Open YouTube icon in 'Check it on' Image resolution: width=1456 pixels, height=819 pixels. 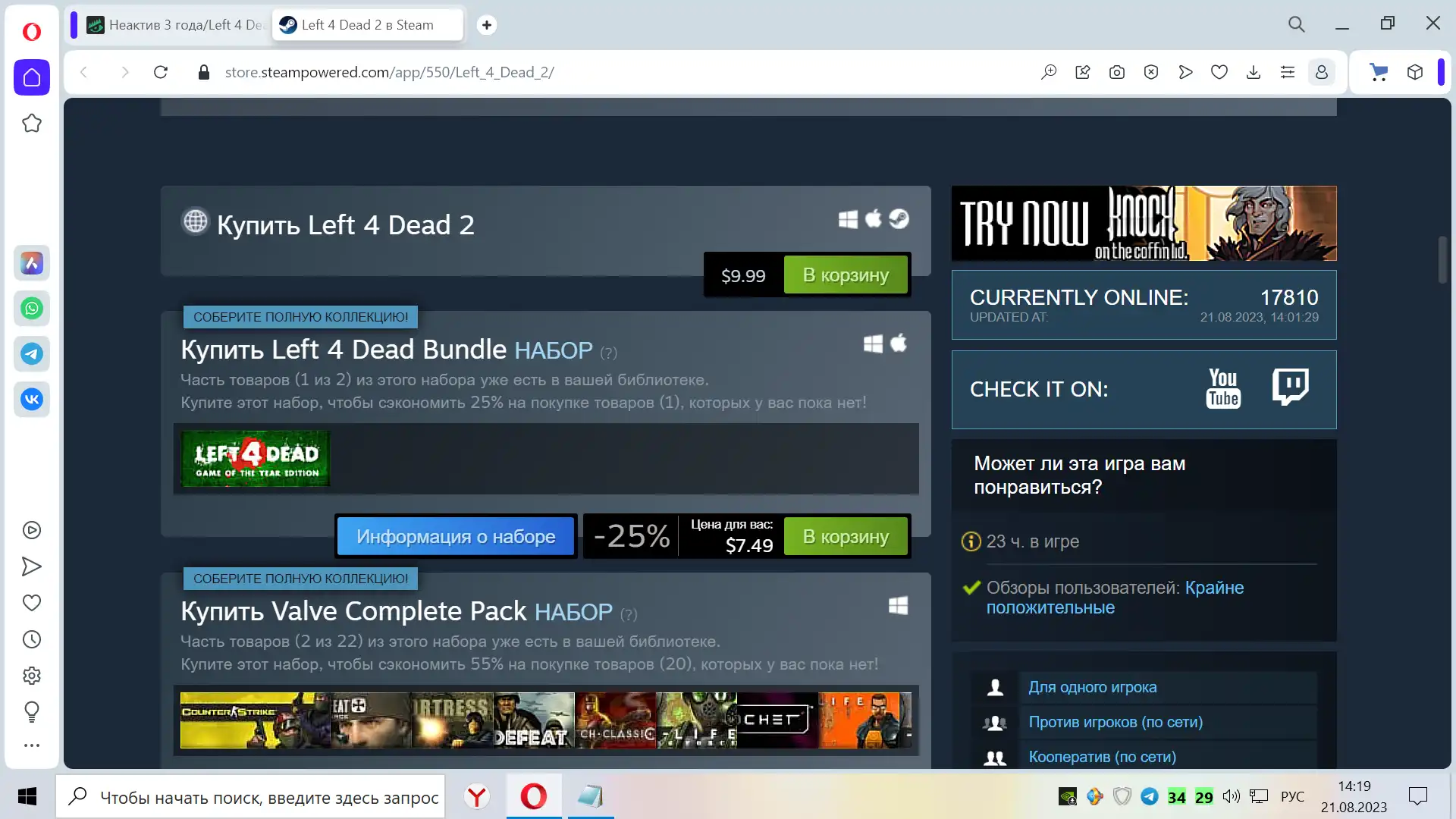(x=1223, y=388)
